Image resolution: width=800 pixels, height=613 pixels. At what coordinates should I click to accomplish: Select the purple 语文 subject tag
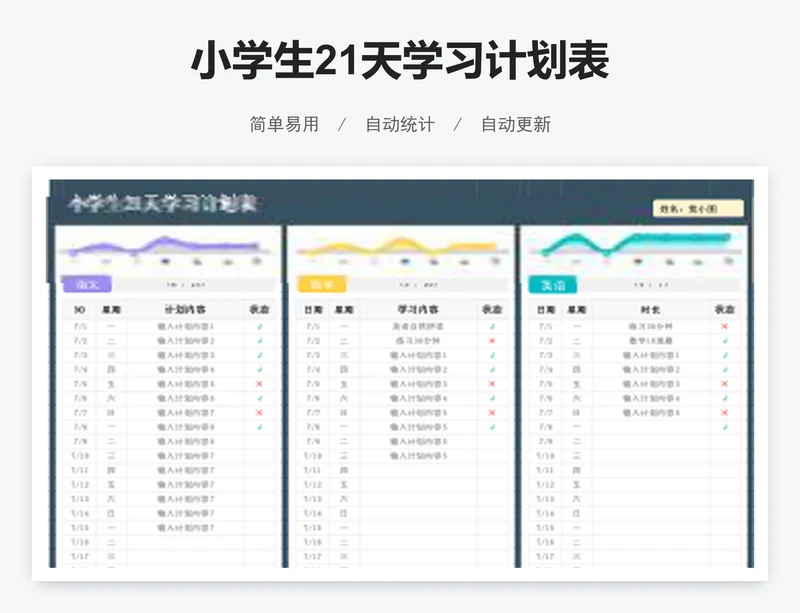87,284
